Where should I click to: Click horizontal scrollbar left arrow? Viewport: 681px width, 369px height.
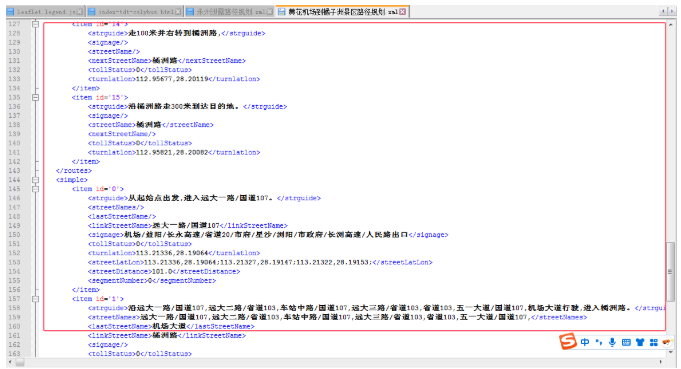pos(10,362)
